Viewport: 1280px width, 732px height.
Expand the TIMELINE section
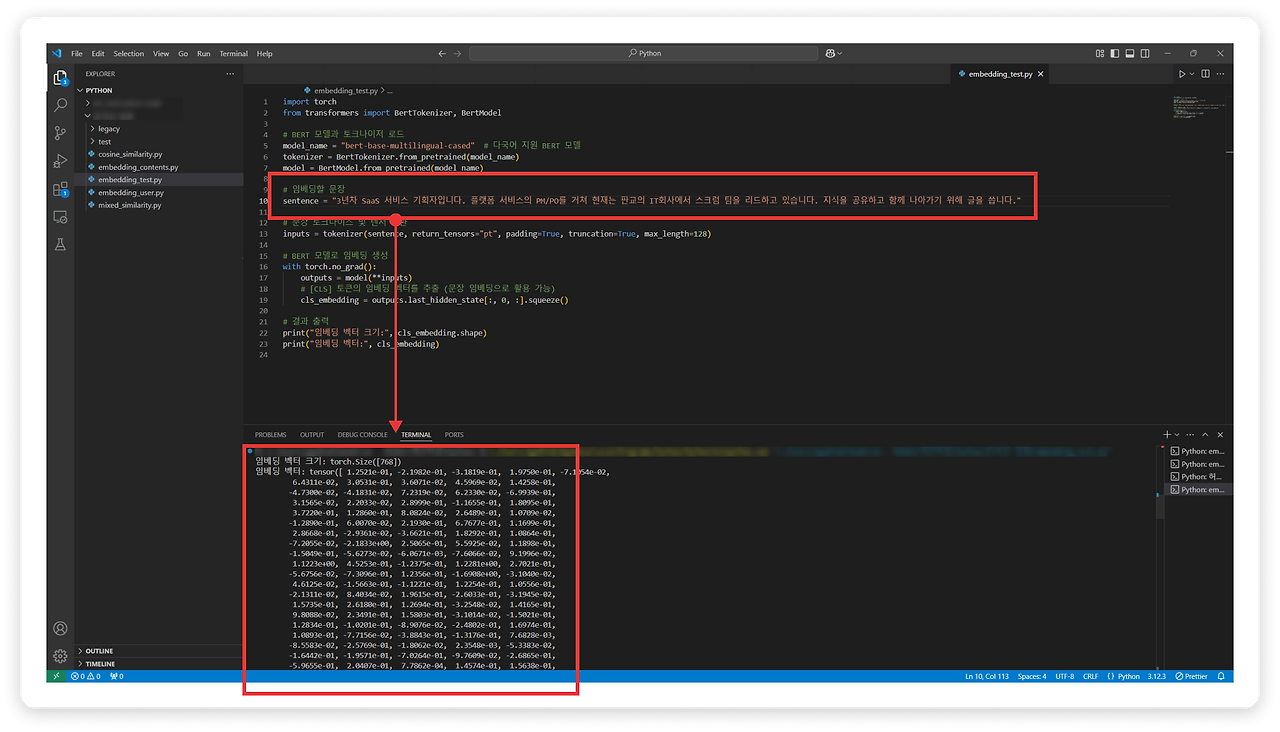(x=158, y=664)
